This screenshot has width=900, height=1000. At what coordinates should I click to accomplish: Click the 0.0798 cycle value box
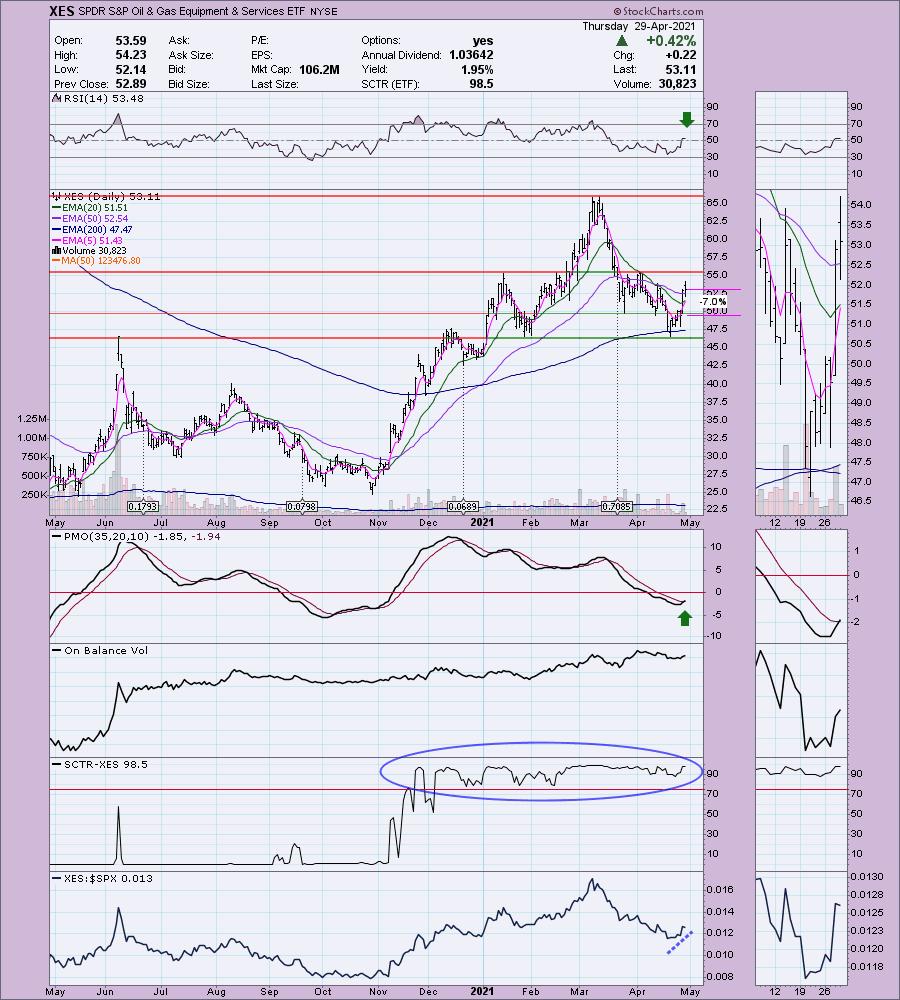pyautogui.click(x=302, y=506)
